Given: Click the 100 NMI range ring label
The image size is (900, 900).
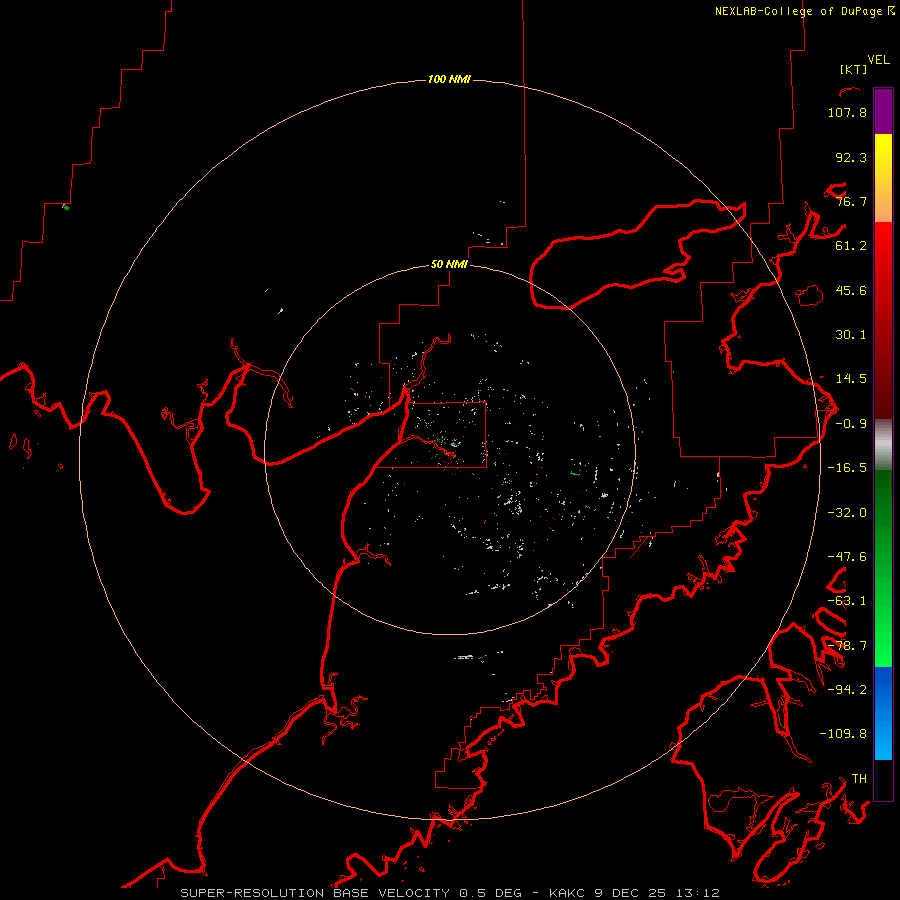Looking at the screenshot, I should (449, 79).
